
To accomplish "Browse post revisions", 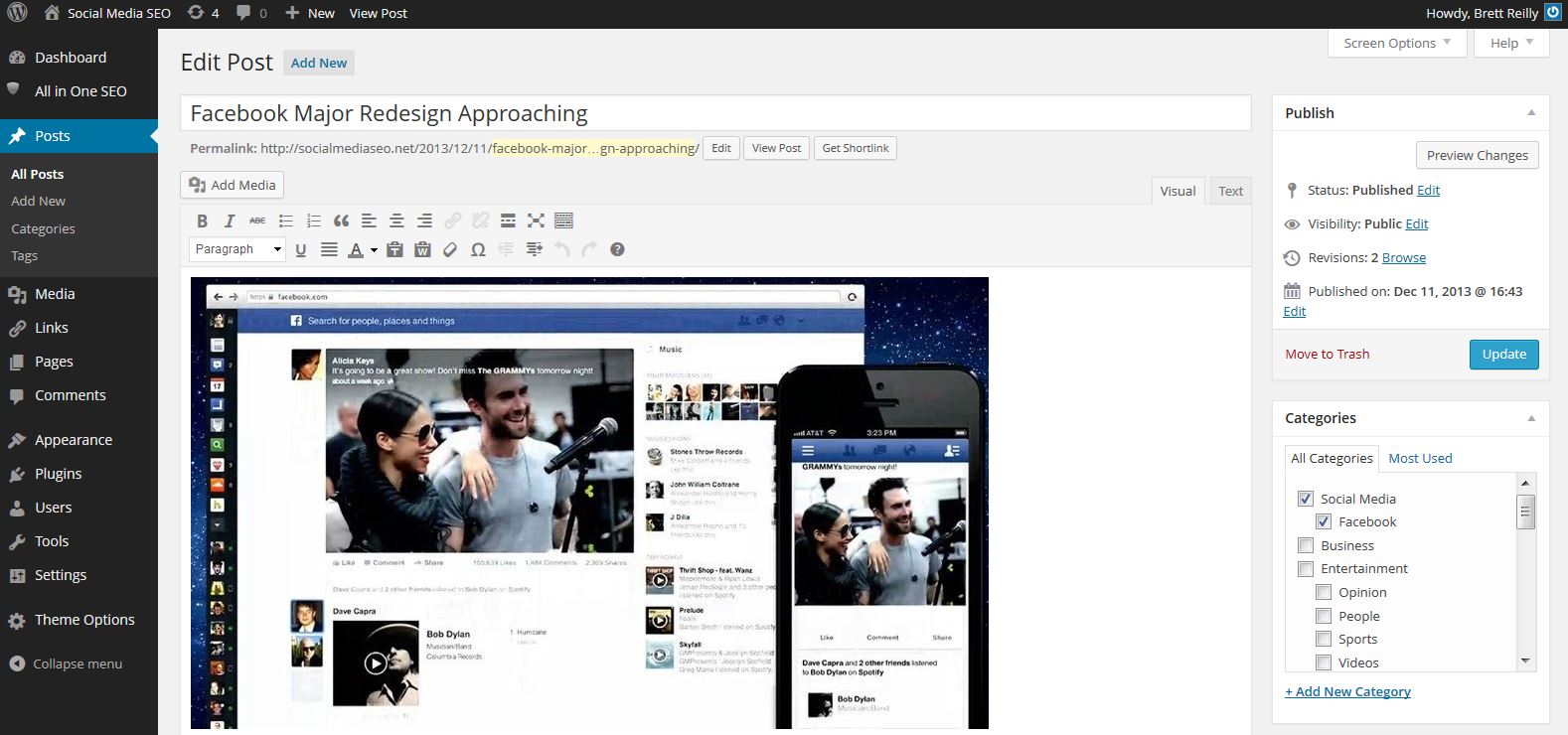I will (x=1403, y=257).
